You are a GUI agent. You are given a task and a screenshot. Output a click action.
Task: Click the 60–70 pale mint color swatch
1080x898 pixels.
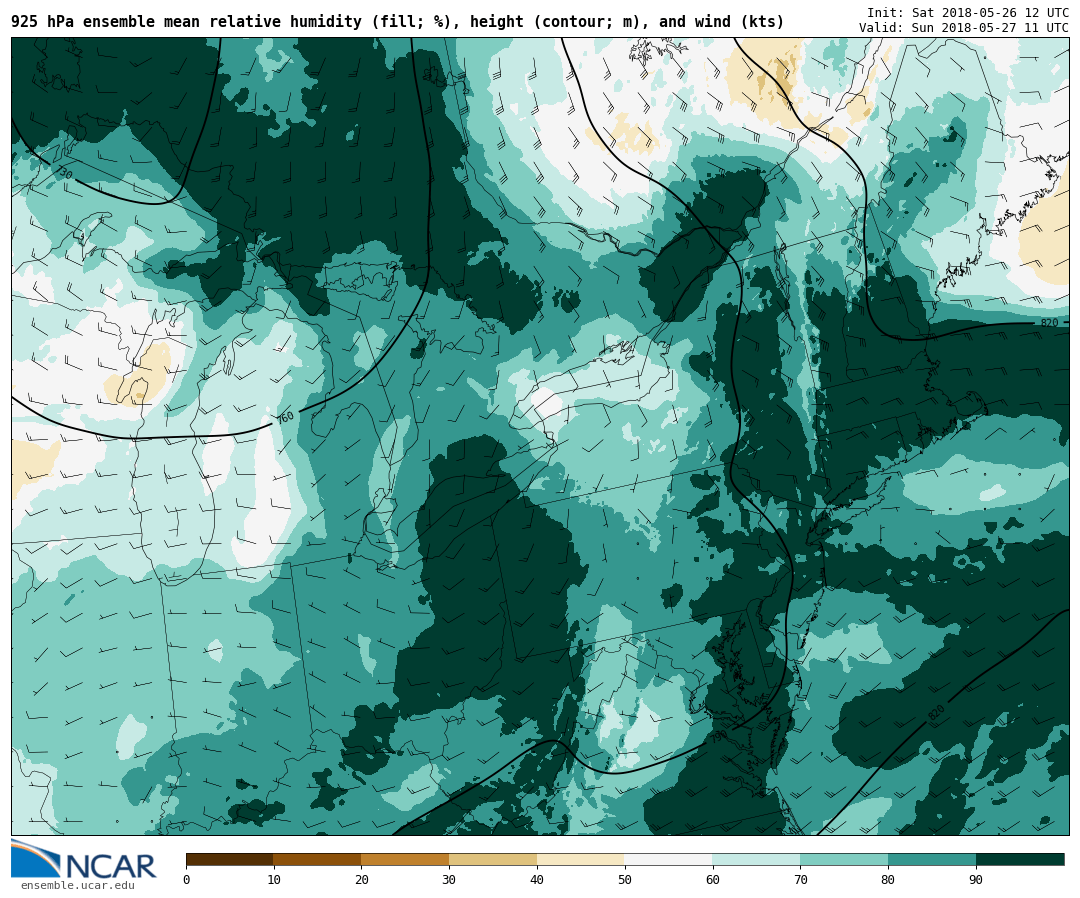click(x=756, y=859)
